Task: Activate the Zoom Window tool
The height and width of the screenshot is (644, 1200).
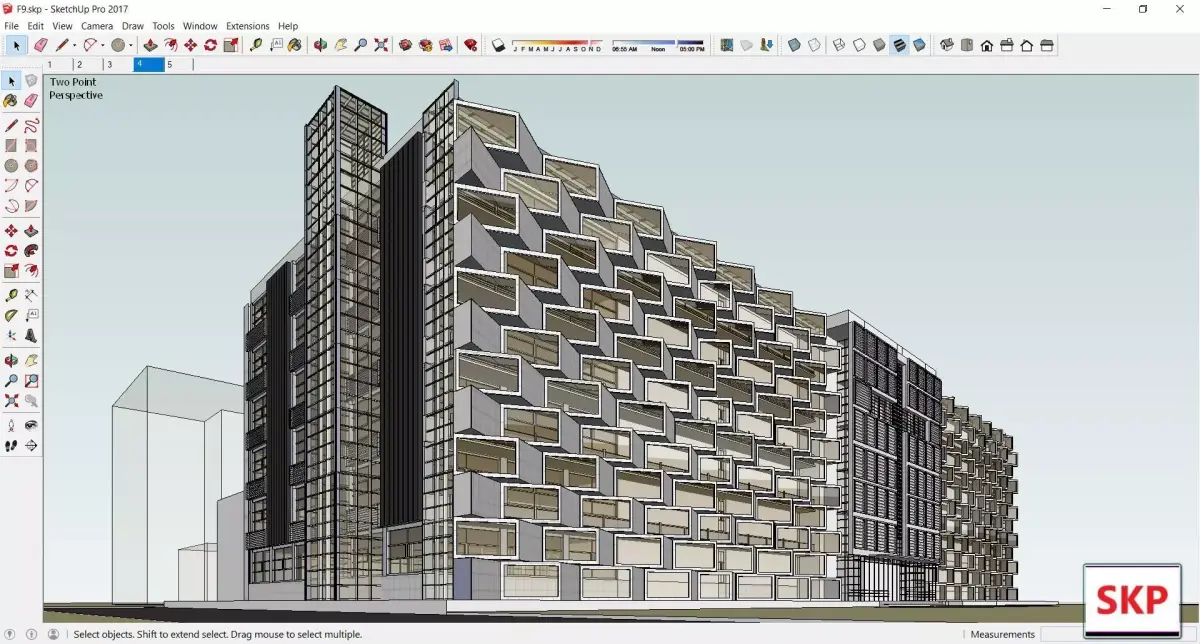Action: [x=31, y=380]
